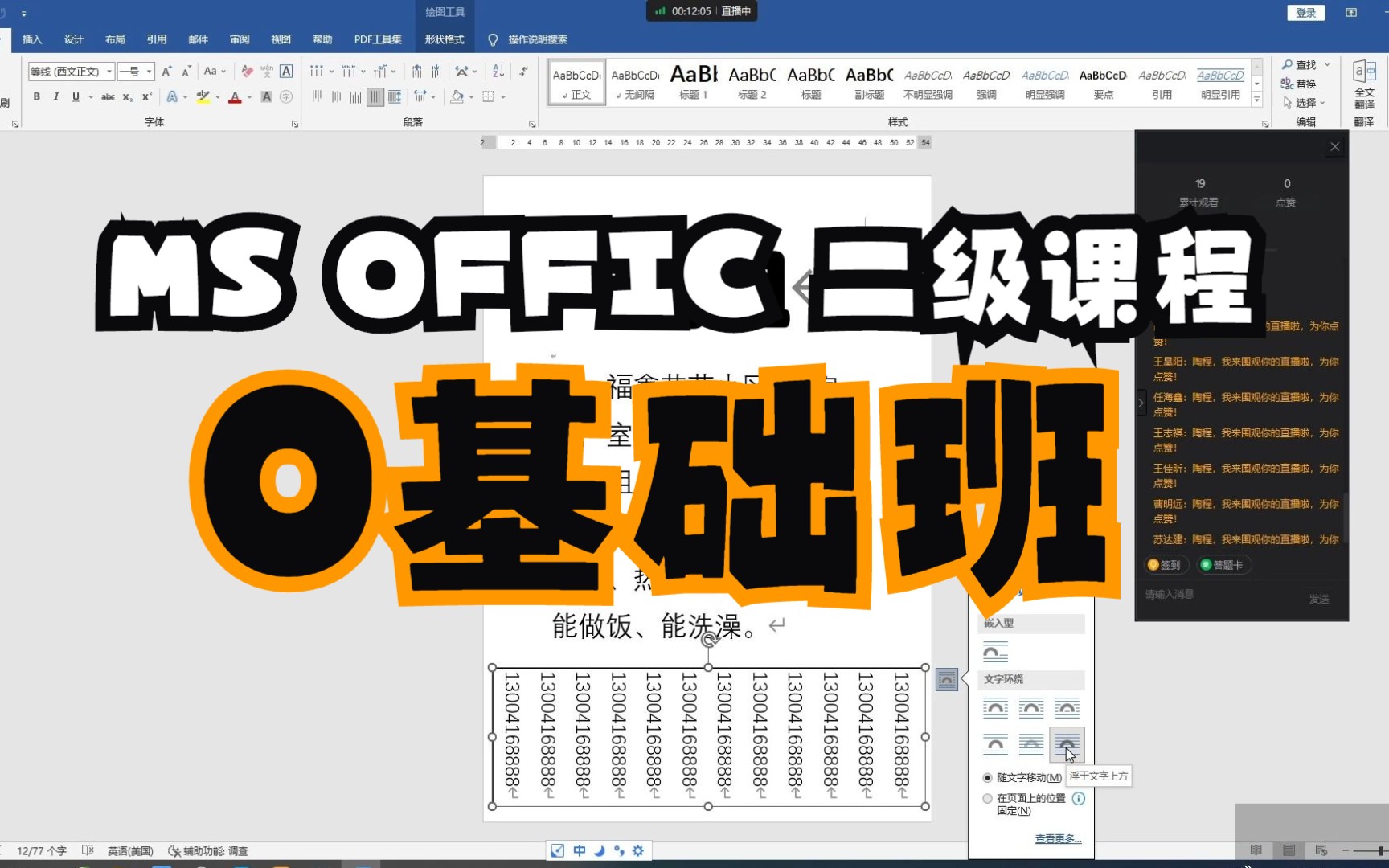Toggle Italic formatting
The image size is (1389, 868).
point(55,96)
